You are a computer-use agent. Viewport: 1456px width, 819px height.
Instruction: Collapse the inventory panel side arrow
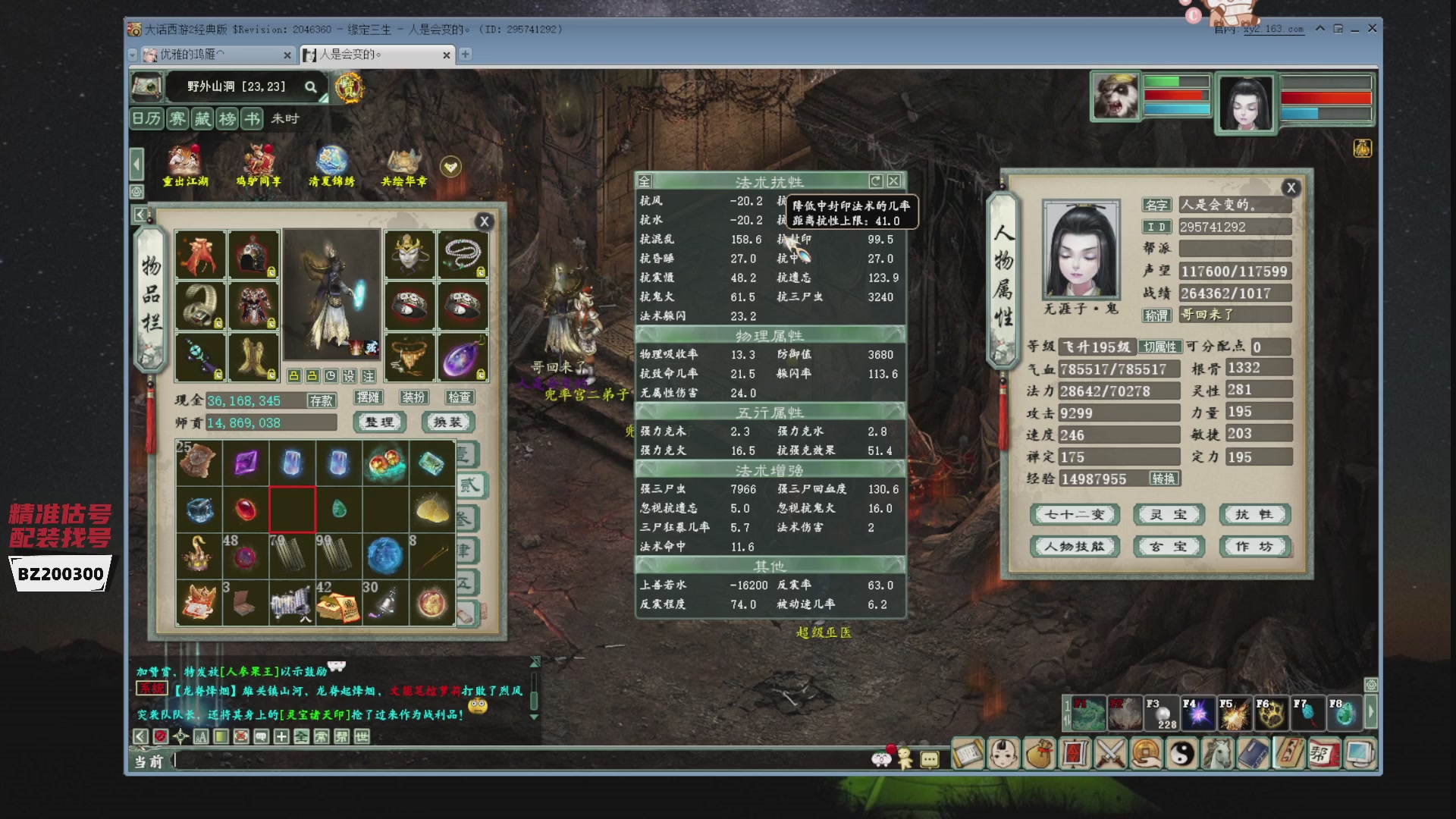tap(140, 215)
